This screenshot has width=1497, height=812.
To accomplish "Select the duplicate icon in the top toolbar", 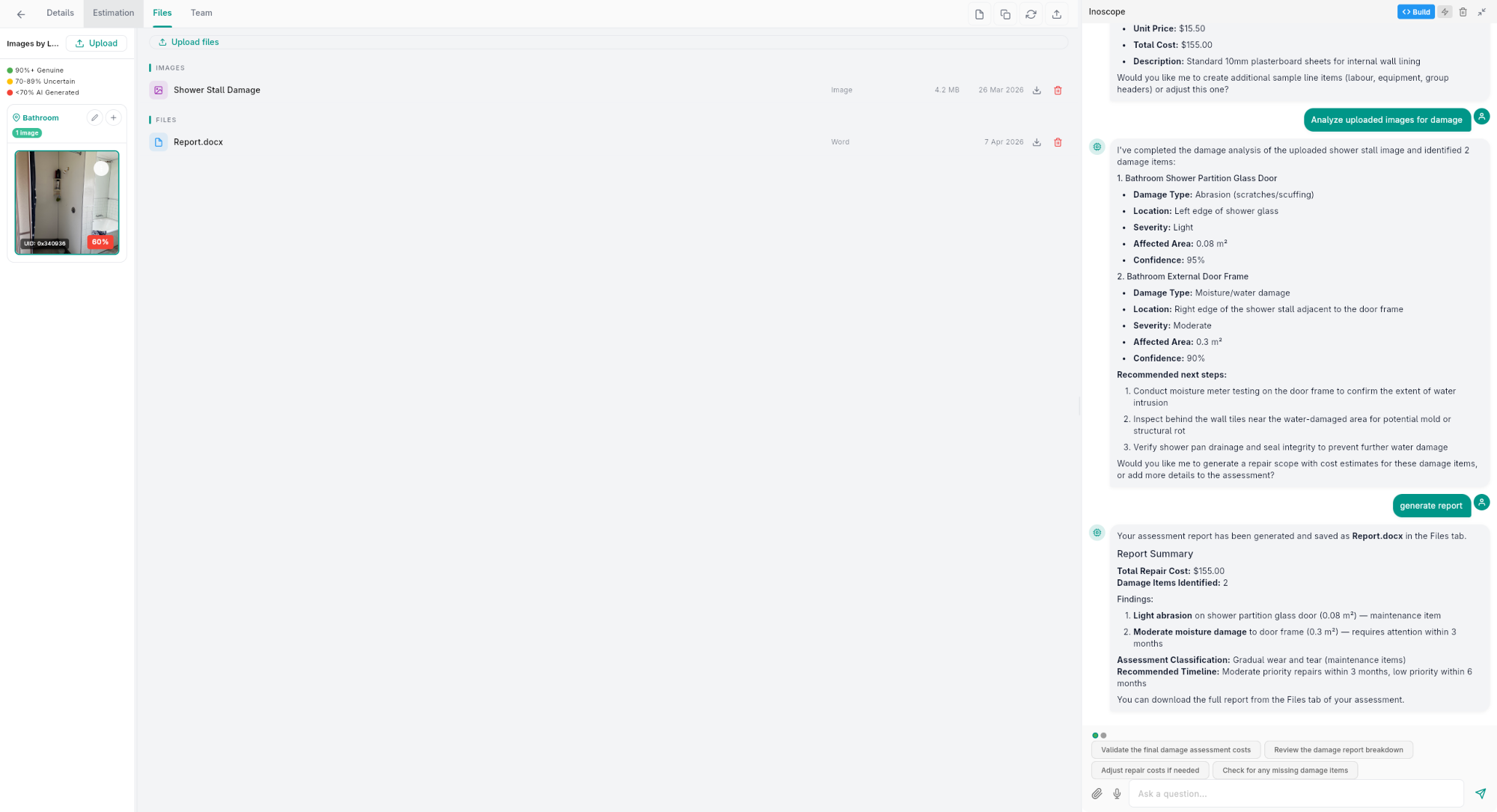I will pos(1005,13).
